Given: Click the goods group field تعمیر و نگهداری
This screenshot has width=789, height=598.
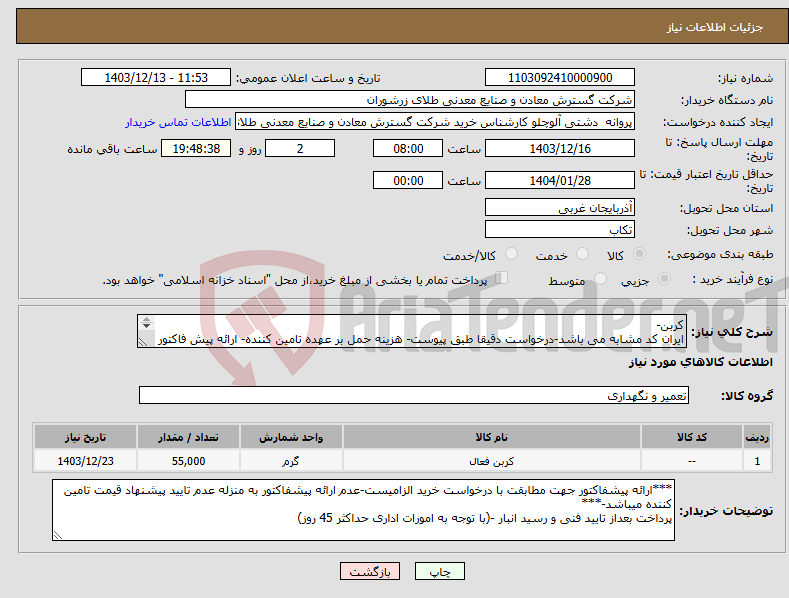Looking at the screenshot, I should tap(414, 396).
